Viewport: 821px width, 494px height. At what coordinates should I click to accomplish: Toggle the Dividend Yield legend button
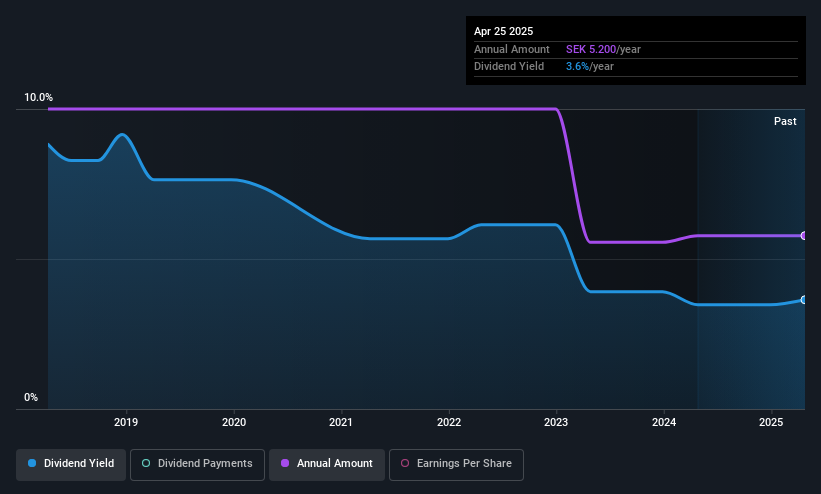coord(71,464)
